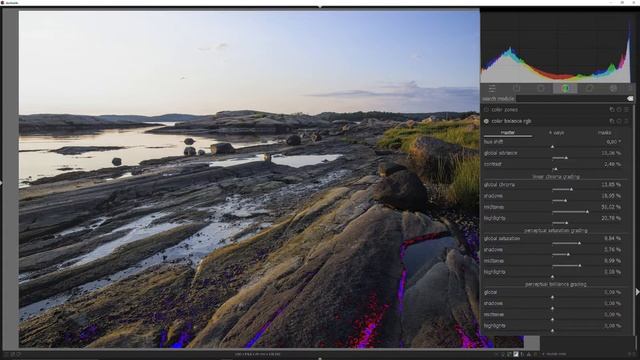Screen dimensions: 640x360
Task: Reset the color zones module
Action: coord(619,110)
